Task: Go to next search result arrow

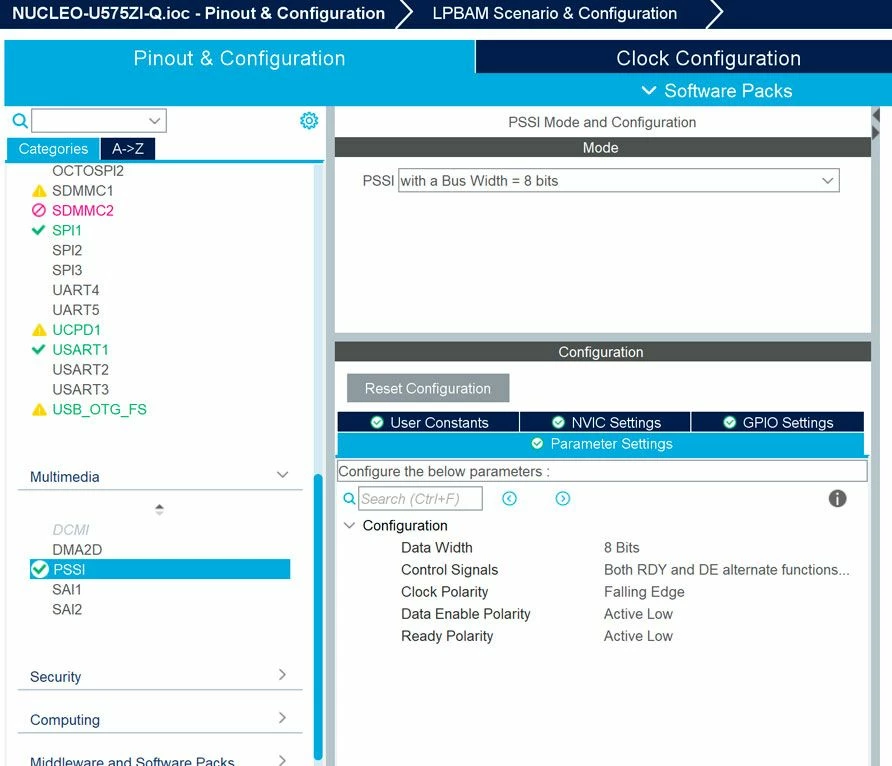Action: 563,499
